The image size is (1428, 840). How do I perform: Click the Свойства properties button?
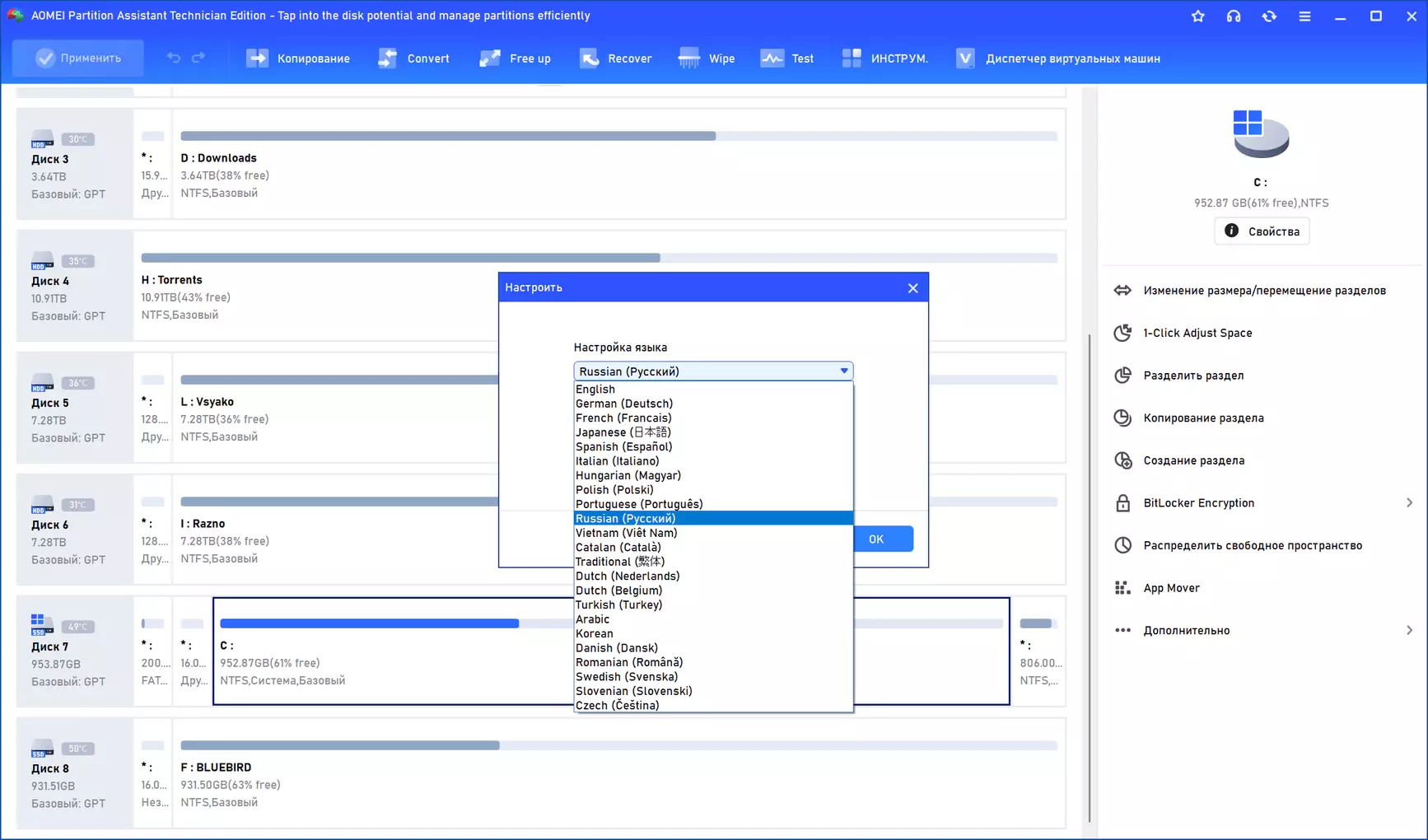pos(1262,231)
